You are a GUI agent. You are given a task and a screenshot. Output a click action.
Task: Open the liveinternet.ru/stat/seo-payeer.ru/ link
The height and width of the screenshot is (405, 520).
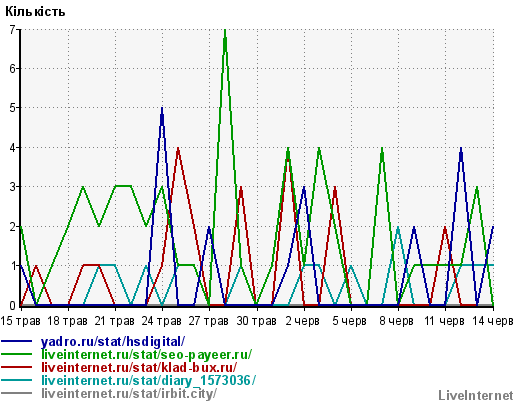click(146, 355)
